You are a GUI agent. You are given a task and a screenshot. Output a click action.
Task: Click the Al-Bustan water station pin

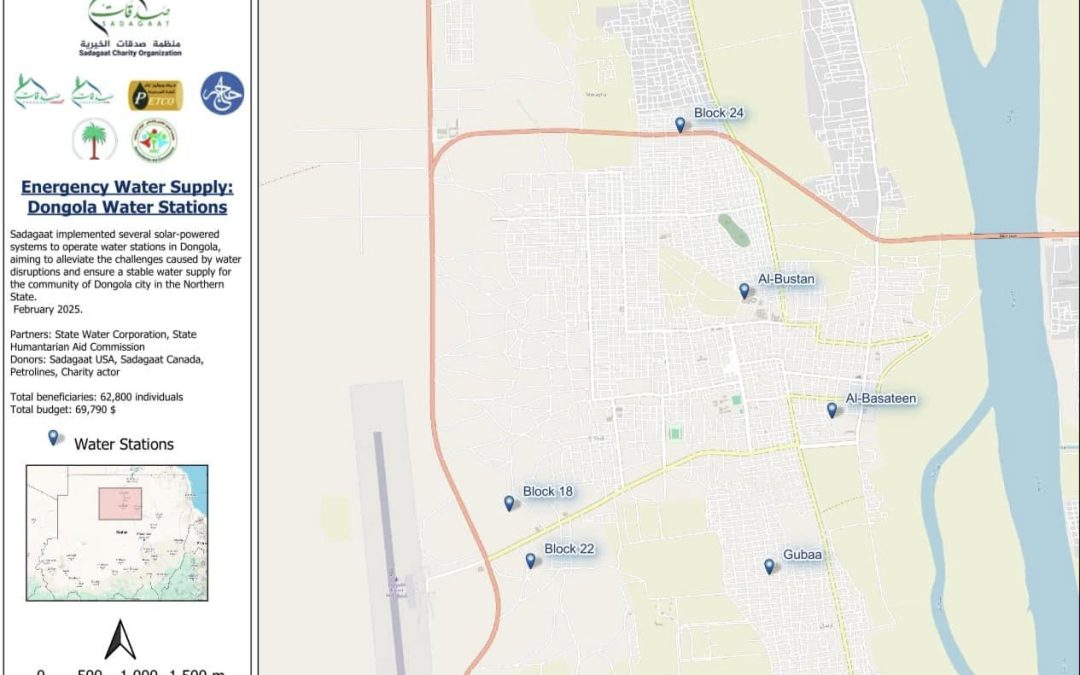tap(744, 291)
